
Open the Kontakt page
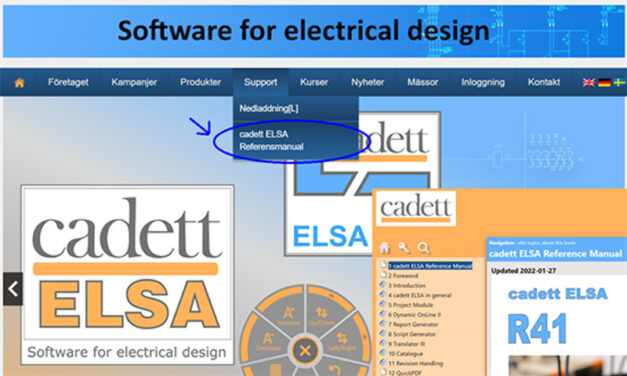coord(544,82)
